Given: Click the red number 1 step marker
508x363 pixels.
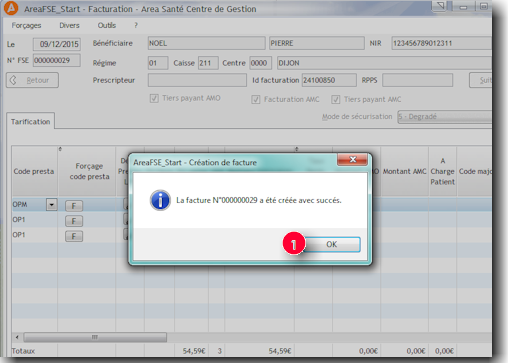Looking at the screenshot, I should 294,244.
